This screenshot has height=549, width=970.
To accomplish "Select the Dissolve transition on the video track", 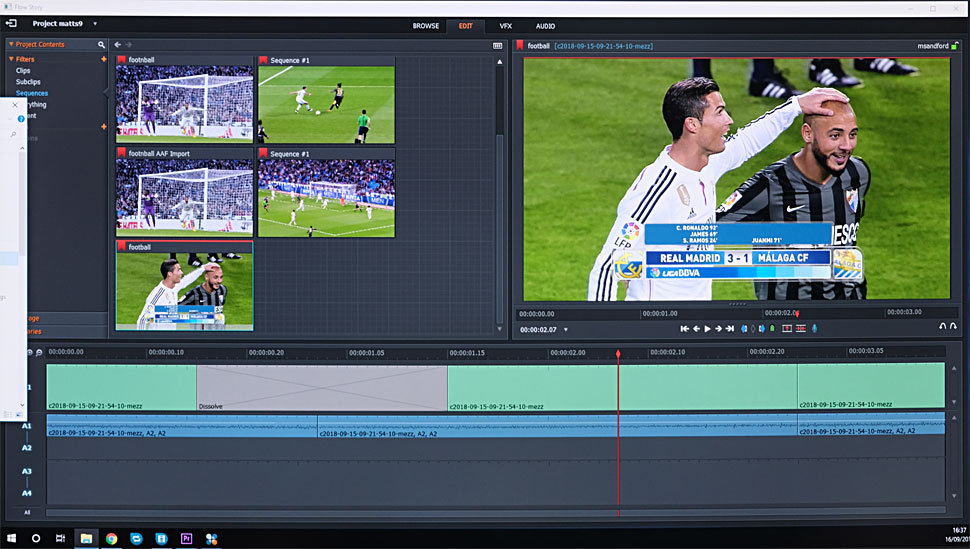I will [322, 387].
